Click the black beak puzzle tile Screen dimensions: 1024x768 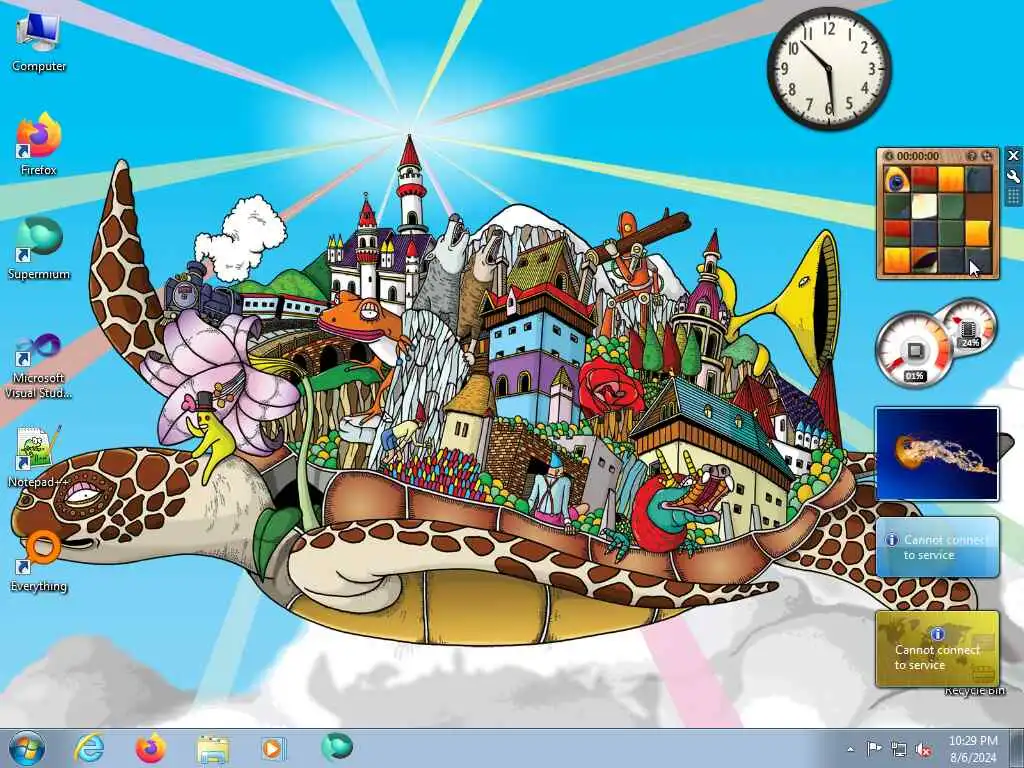click(924, 261)
